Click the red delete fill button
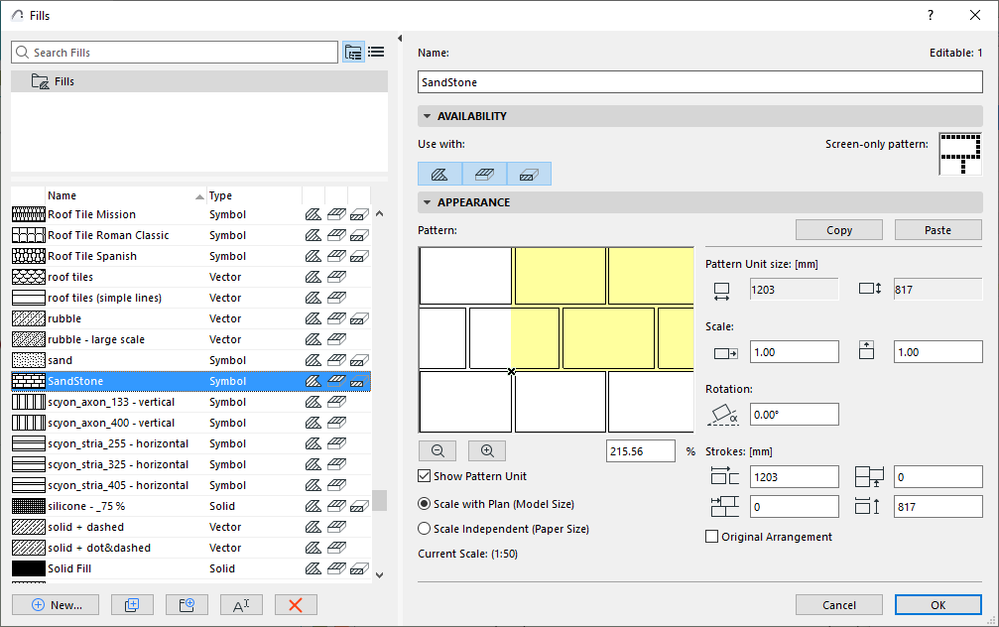This screenshot has height=627, width=999. coord(295,604)
